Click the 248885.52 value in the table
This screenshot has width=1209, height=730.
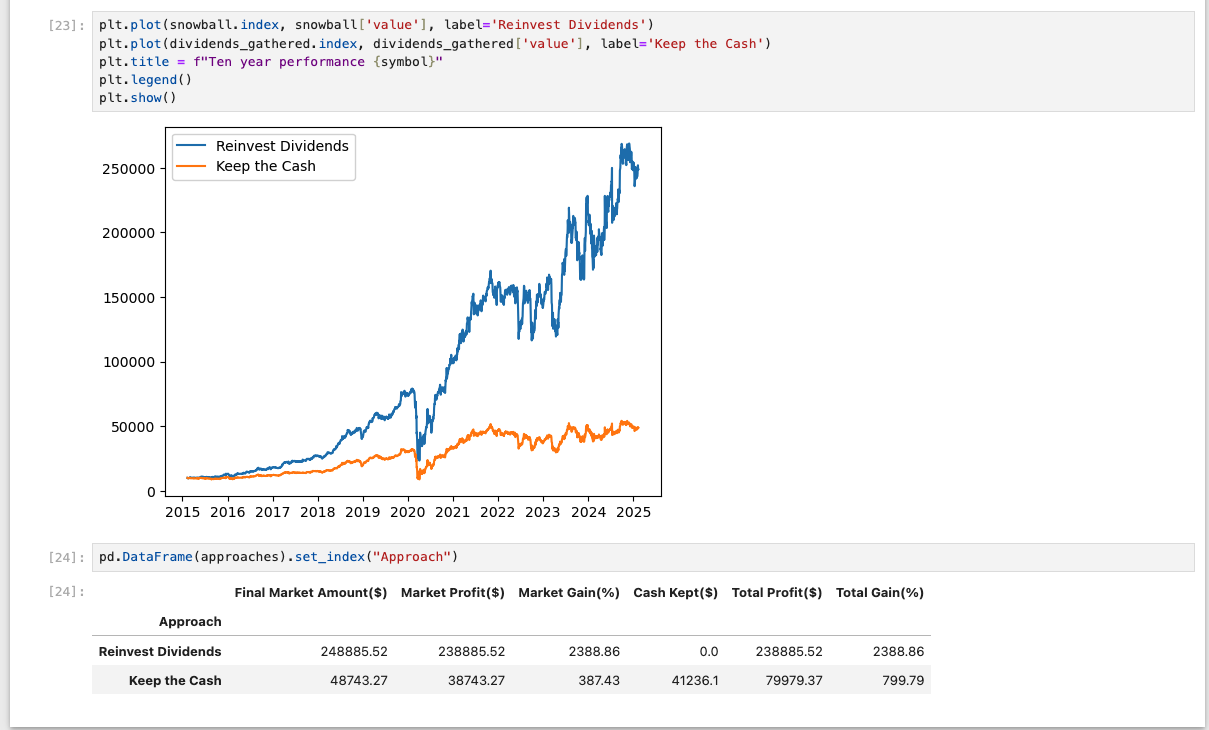click(x=353, y=651)
